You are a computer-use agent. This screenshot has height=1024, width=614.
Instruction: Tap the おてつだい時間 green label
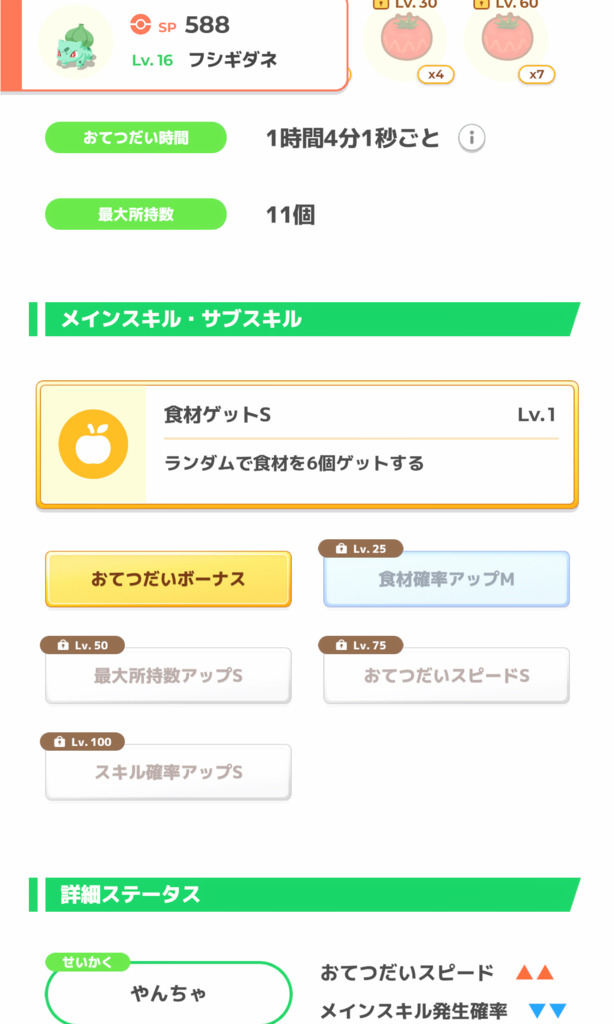[x=136, y=138]
